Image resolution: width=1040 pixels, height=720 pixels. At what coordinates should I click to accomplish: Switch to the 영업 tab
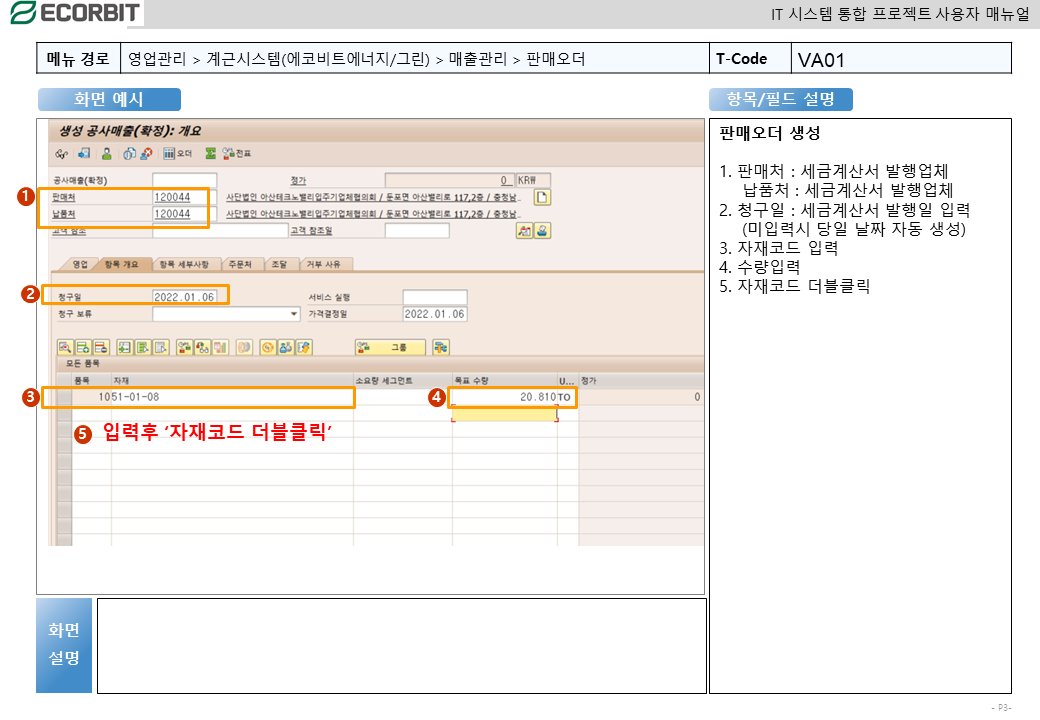80,265
